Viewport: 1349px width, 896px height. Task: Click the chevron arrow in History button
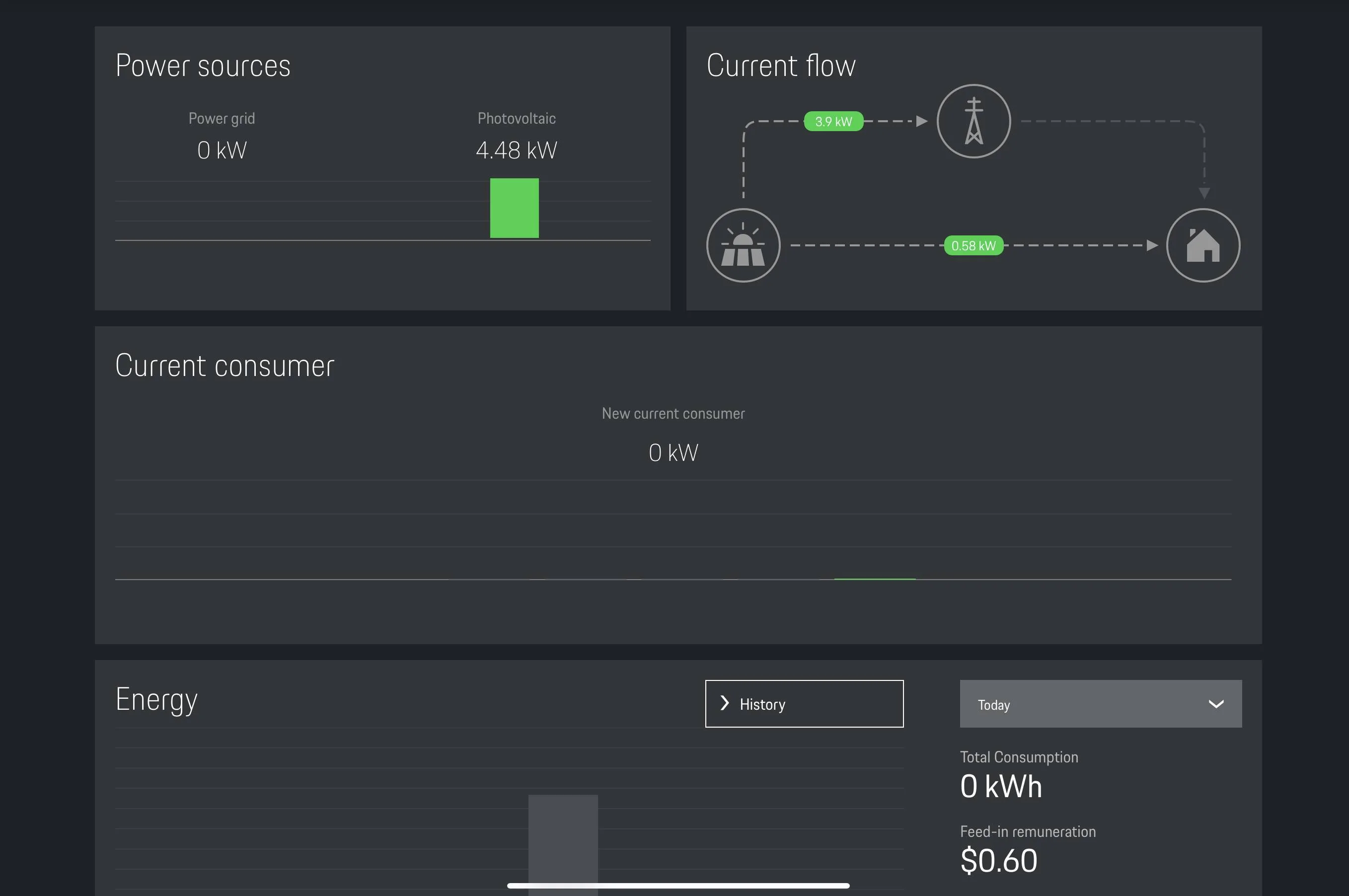pos(725,703)
